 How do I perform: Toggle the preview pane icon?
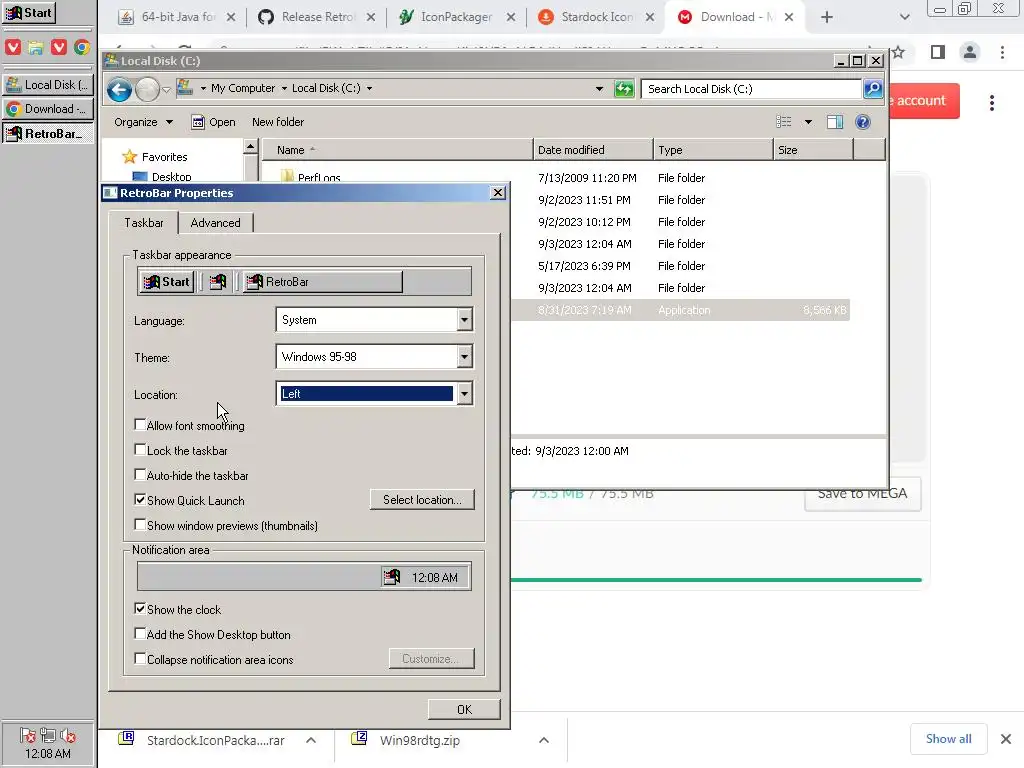tap(835, 122)
